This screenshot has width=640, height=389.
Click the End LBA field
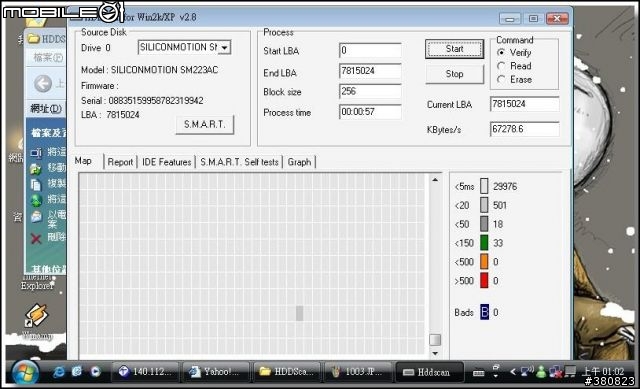pos(370,71)
